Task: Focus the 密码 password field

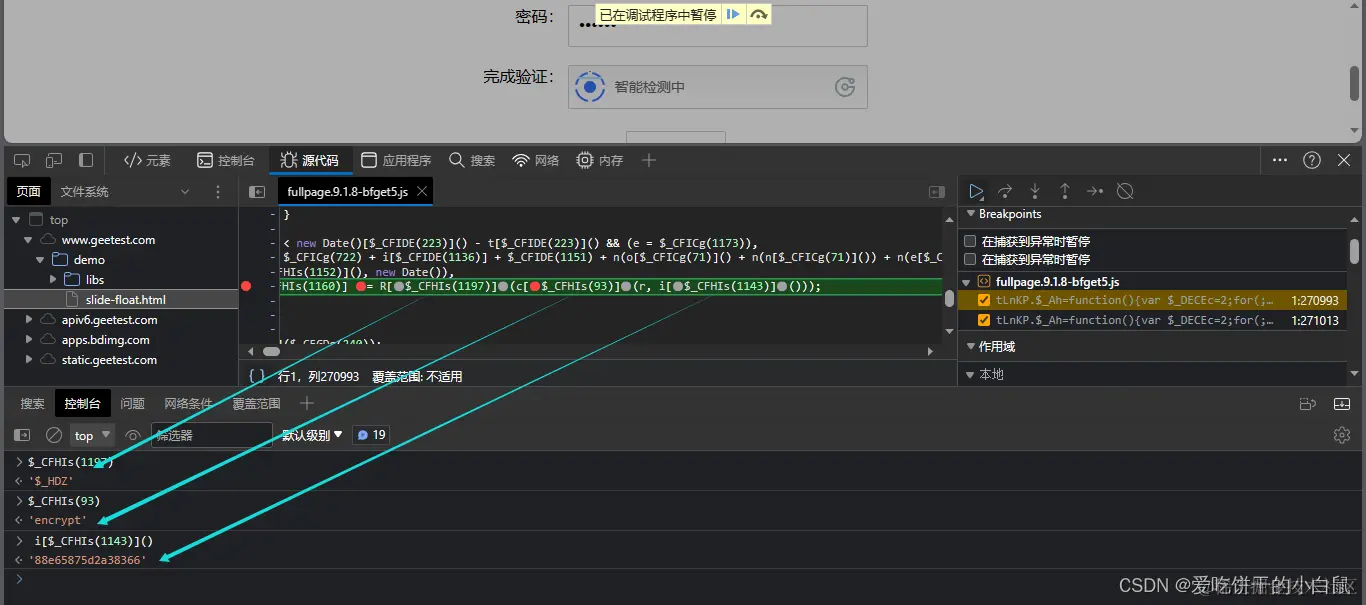Action: pos(718,26)
